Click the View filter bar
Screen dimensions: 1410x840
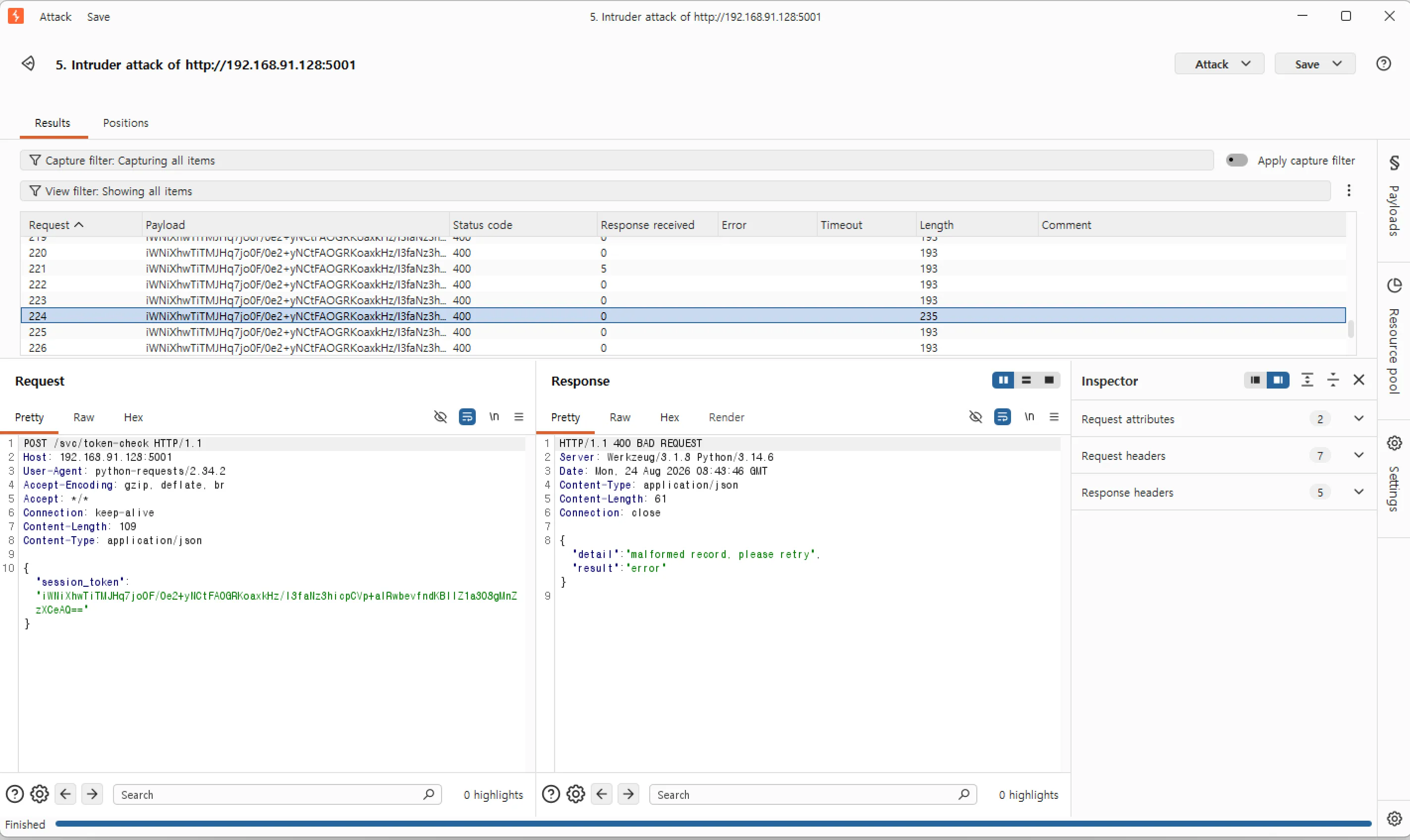tap(676, 191)
